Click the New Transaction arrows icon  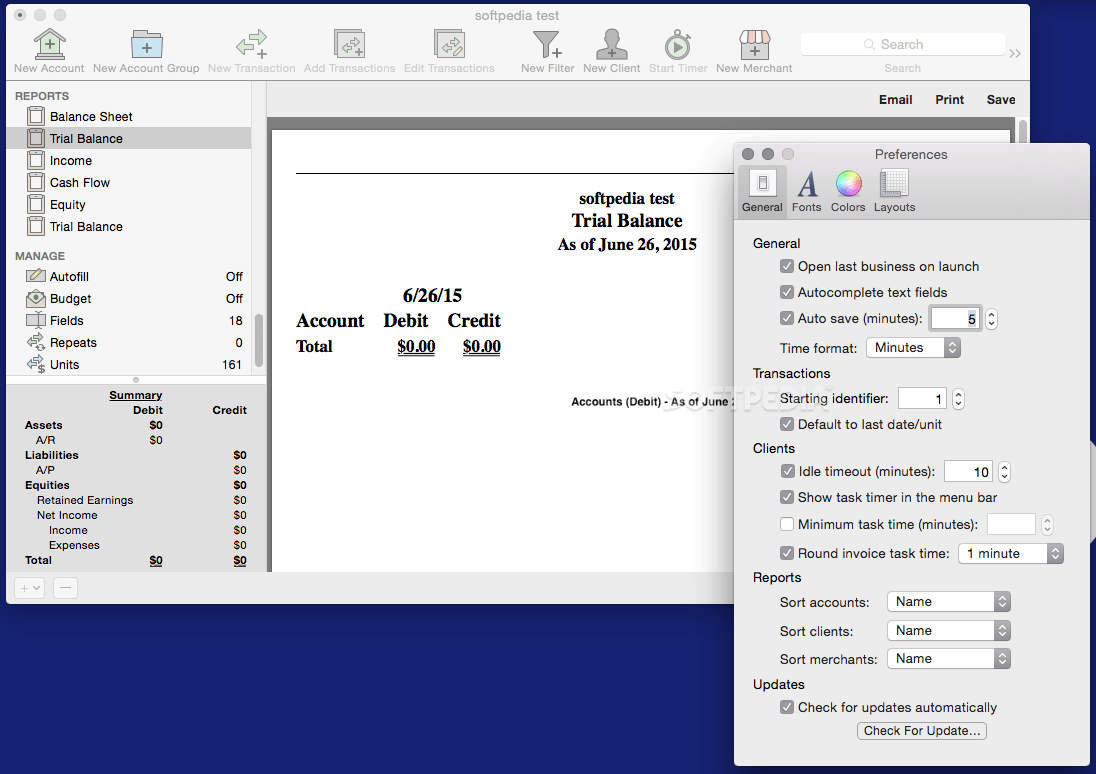pos(252,44)
